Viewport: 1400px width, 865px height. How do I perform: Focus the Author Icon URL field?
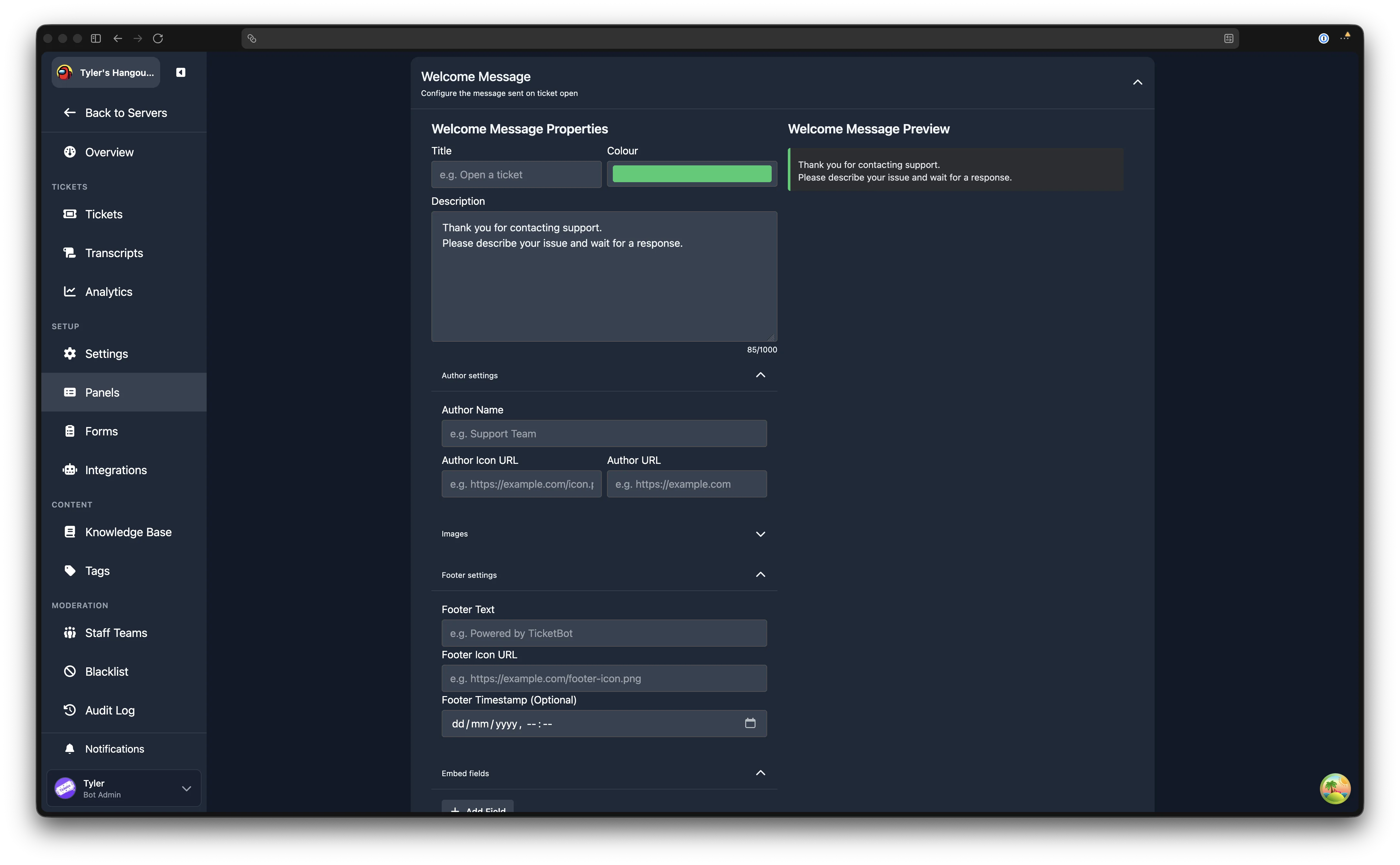tap(521, 484)
